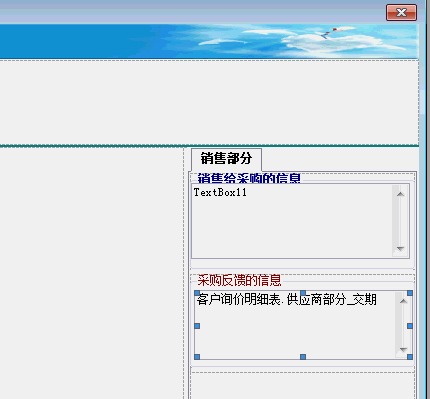Click the right-middle sizing handle of the selected textbox
Image resolution: width=430 pixels, height=399 pixels.
tap(410, 326)
